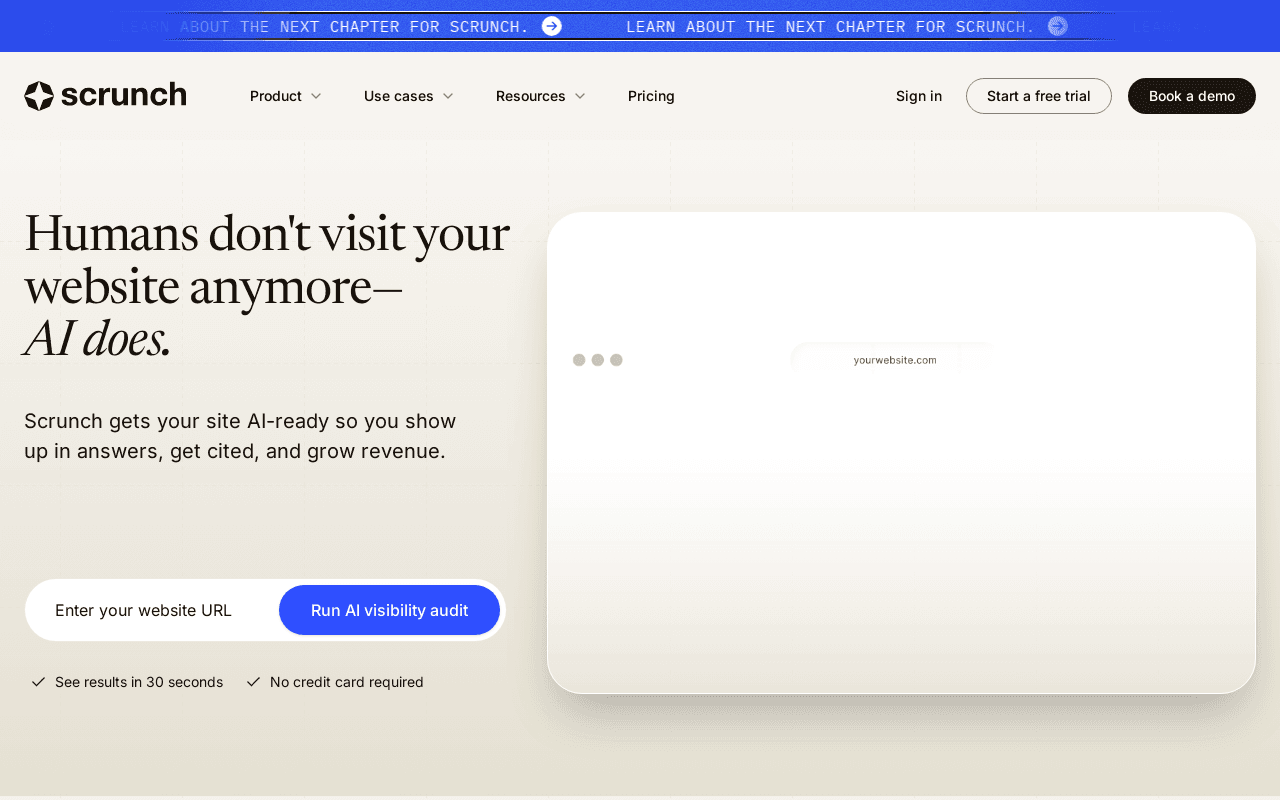Select the Start a free trial button
Viewport: 1280px width, 800px height.
click(x=1039, y=96)
